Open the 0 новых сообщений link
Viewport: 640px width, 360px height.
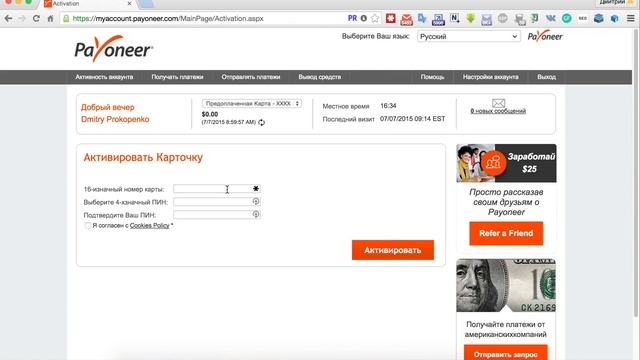[498, 111]
